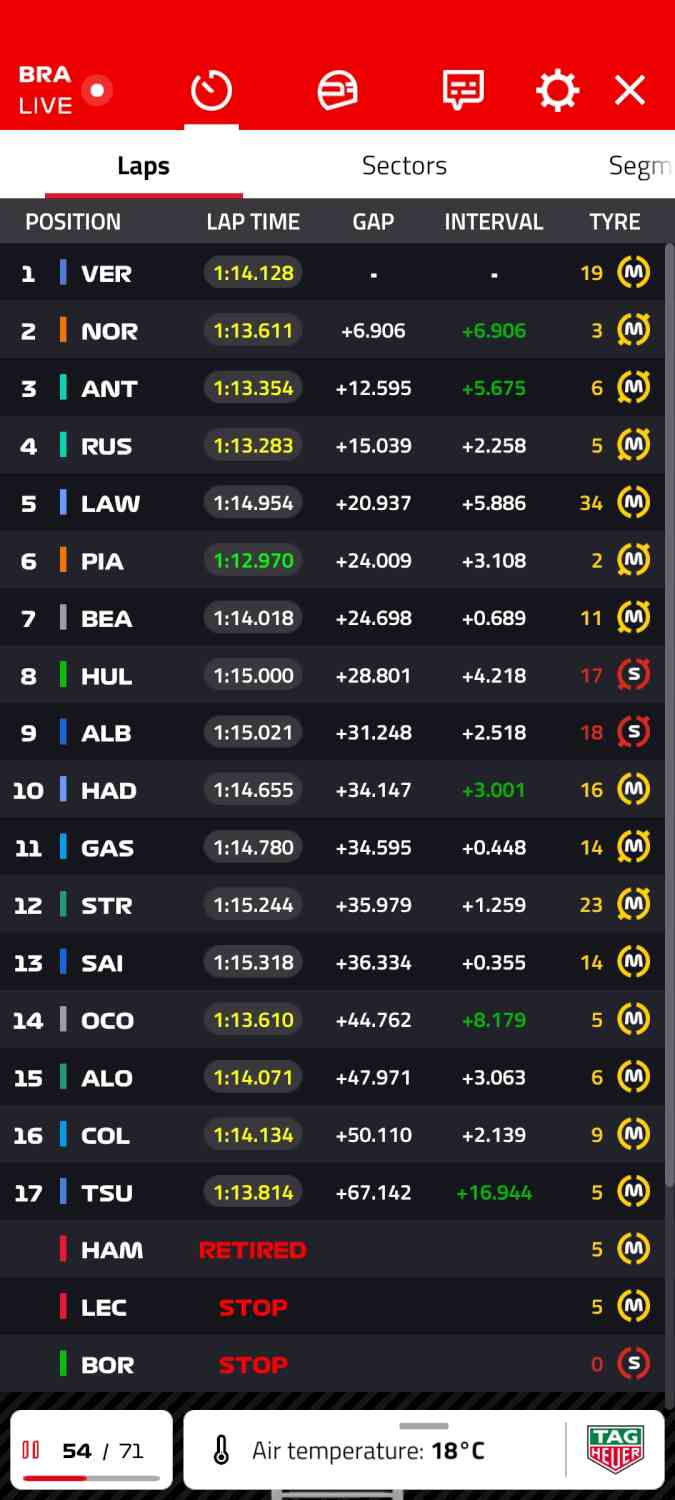
Task: Click the pause icon beside lap counter
Action: point(31,1450)
